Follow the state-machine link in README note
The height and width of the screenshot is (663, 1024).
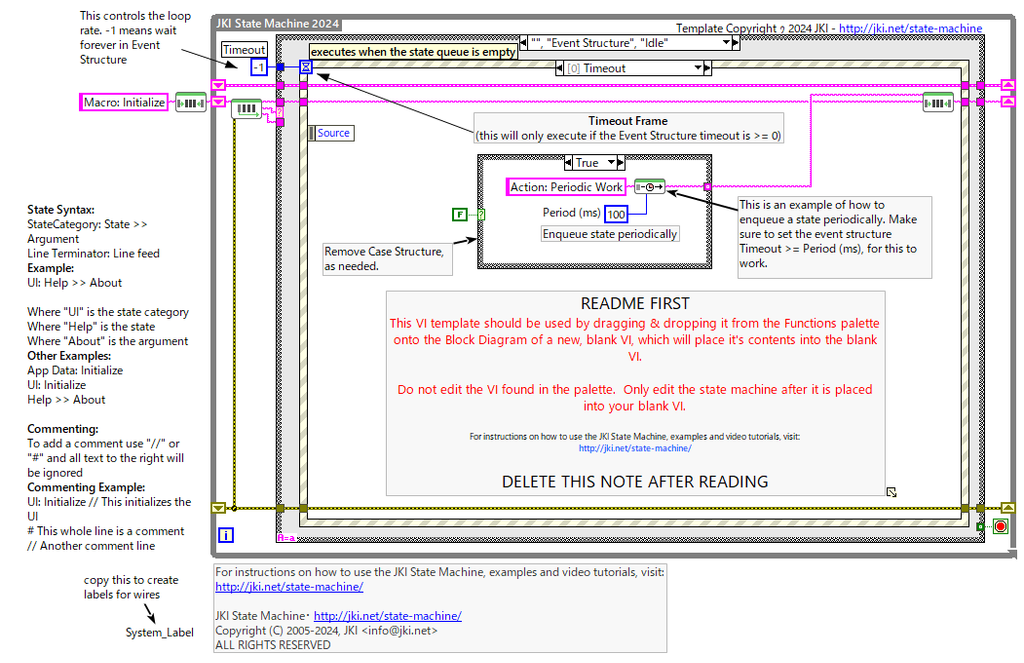(x=635, y=448)
